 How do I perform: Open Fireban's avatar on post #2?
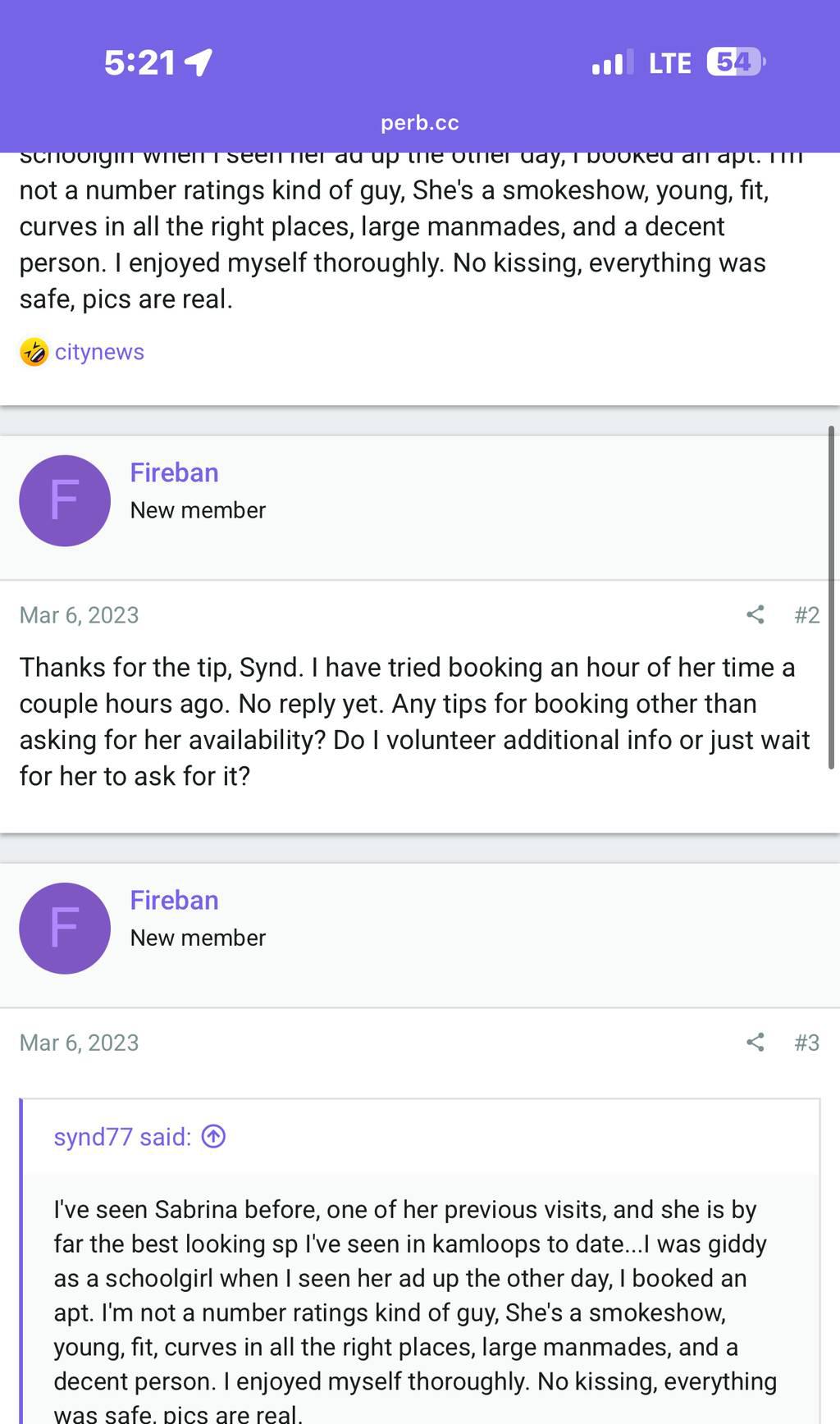coord(65,500)
